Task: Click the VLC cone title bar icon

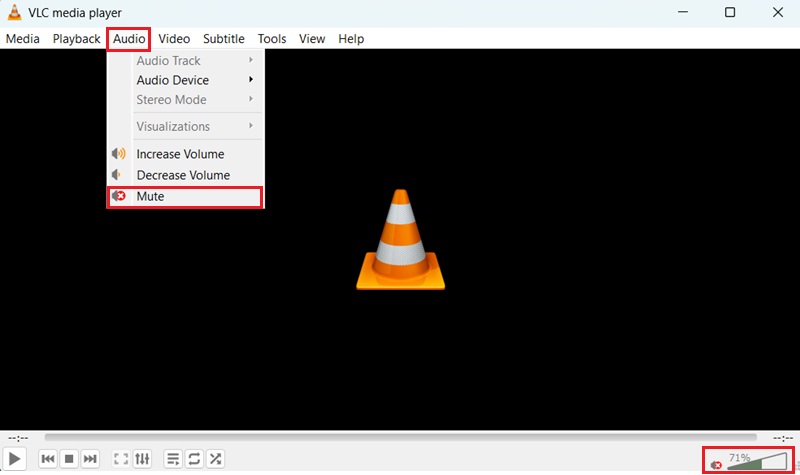Action: [14, 12]
